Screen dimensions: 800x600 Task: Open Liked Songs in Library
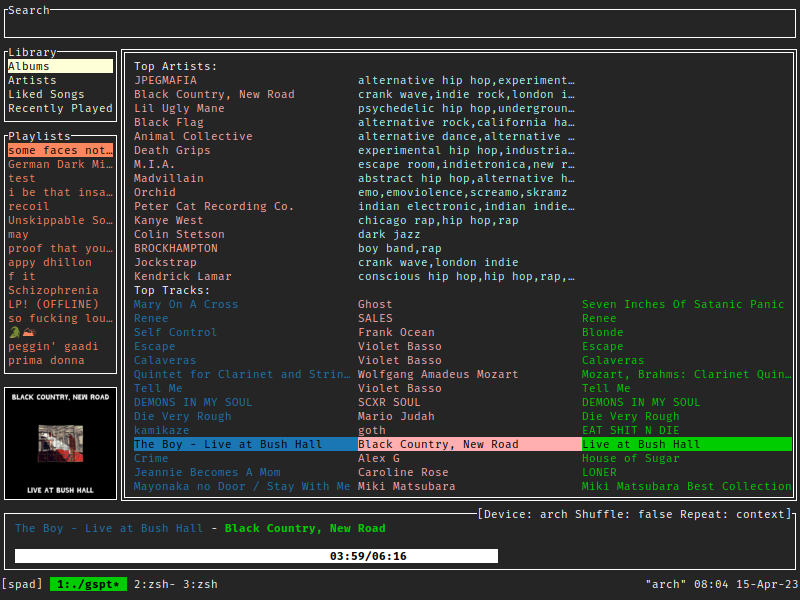click(46, 94)
